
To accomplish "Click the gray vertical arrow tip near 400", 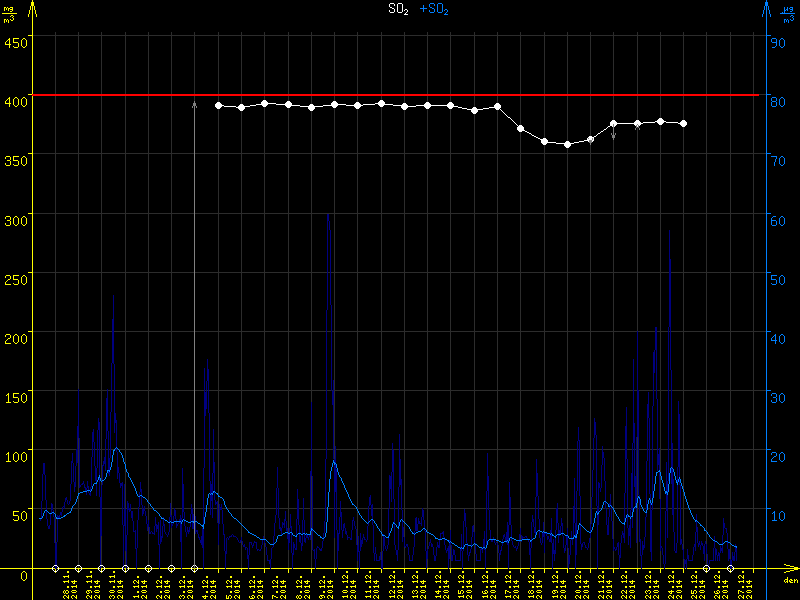I will pos(194,102).
